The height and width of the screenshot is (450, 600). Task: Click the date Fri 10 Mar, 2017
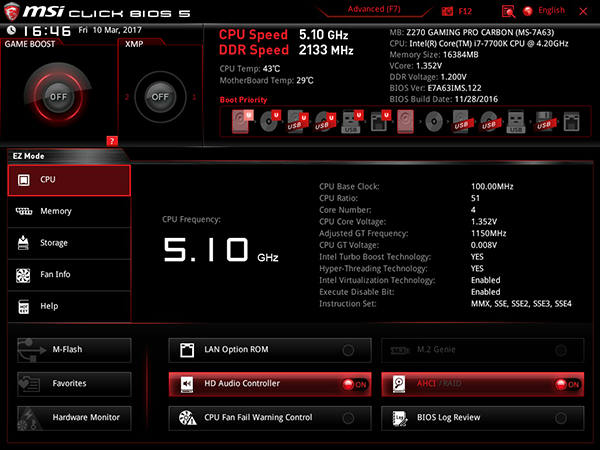pyautogui.click(x=110, y=30)
